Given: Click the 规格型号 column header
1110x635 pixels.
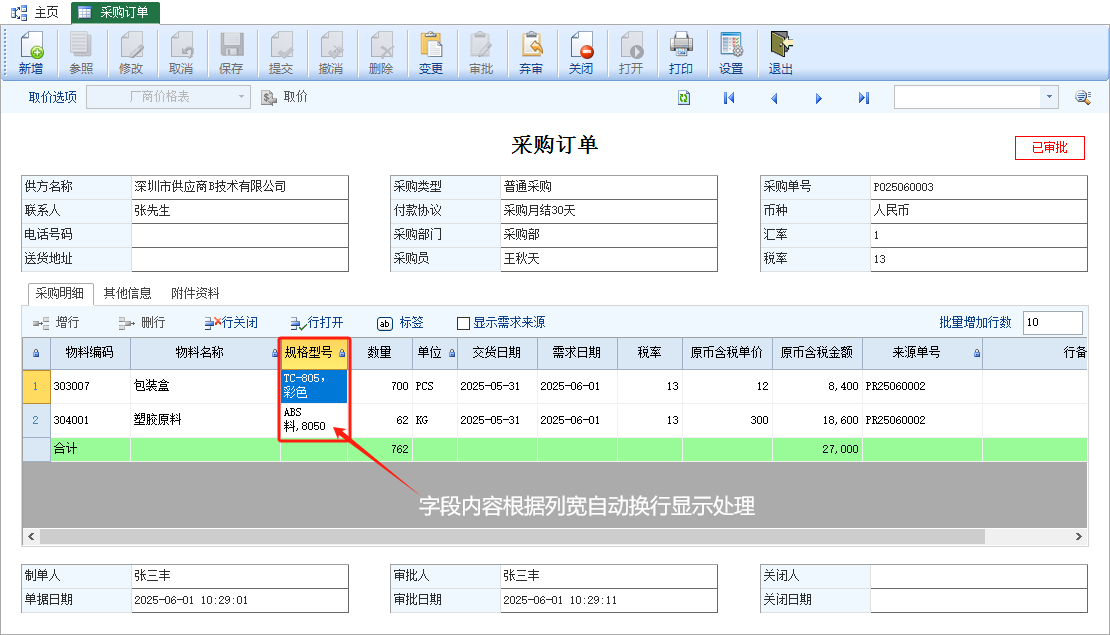Looking at the screenshot, I should 314,353.
